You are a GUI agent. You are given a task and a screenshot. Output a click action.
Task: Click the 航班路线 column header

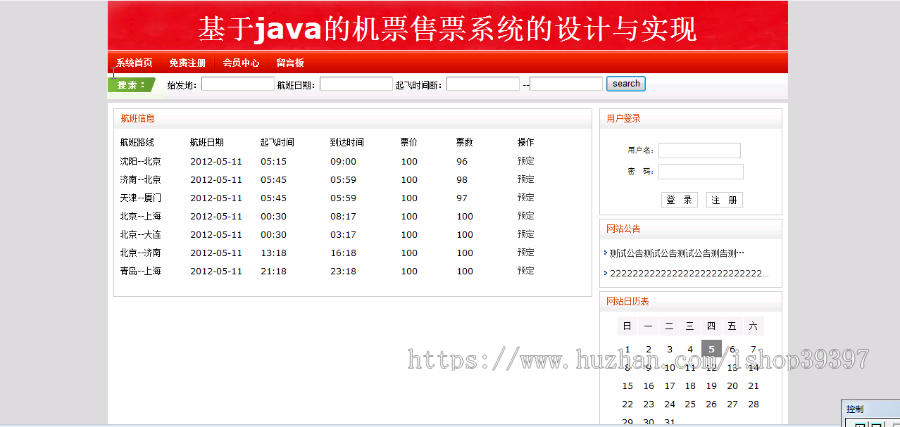137,142
